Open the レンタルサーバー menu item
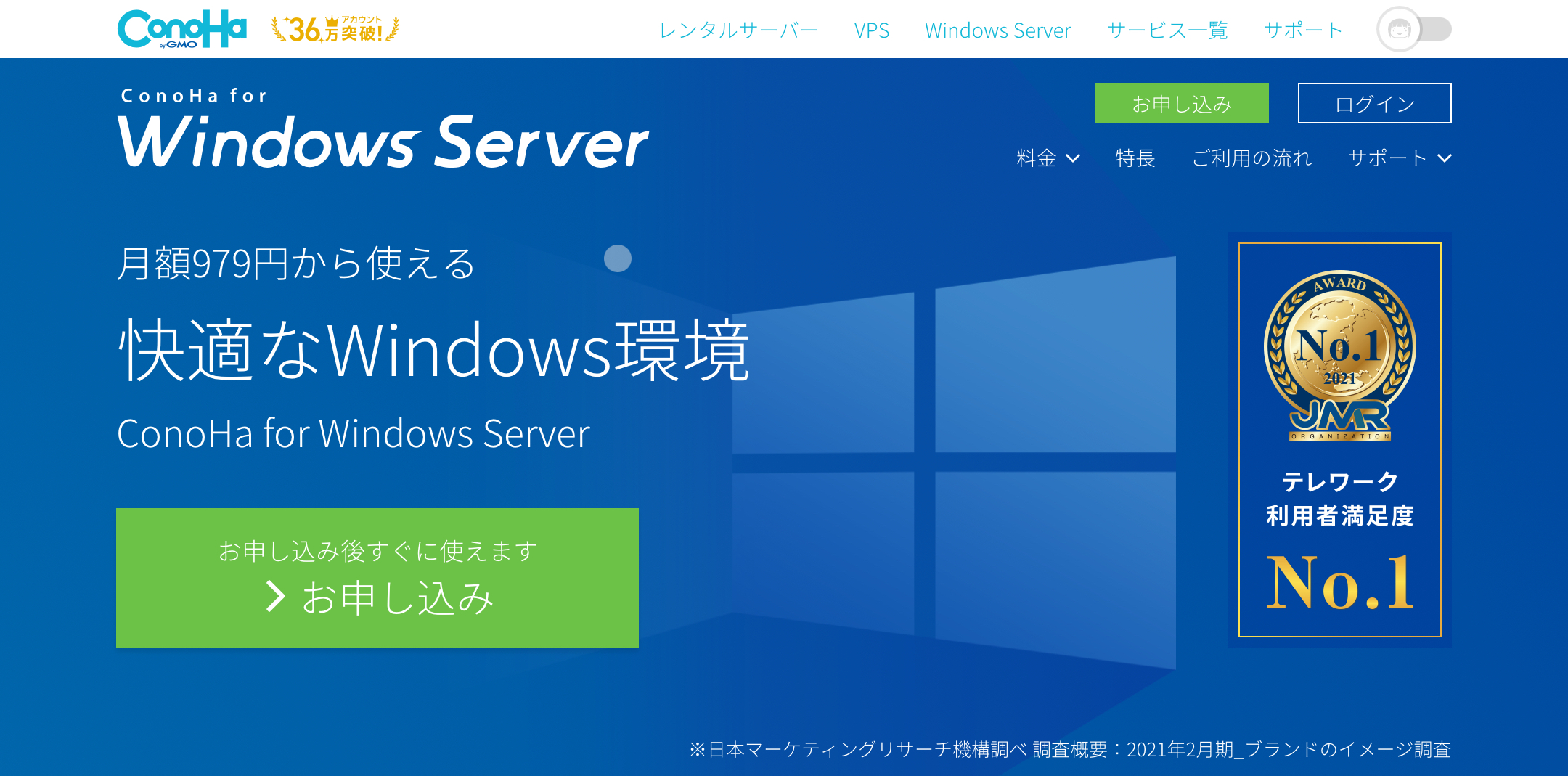The image size is (1568, 776). click(x=738, y=30)
